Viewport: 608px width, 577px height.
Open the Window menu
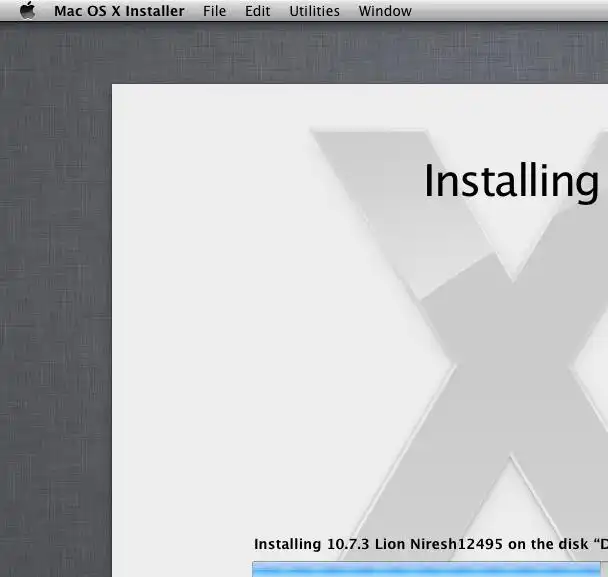click(x=385, y=11)
